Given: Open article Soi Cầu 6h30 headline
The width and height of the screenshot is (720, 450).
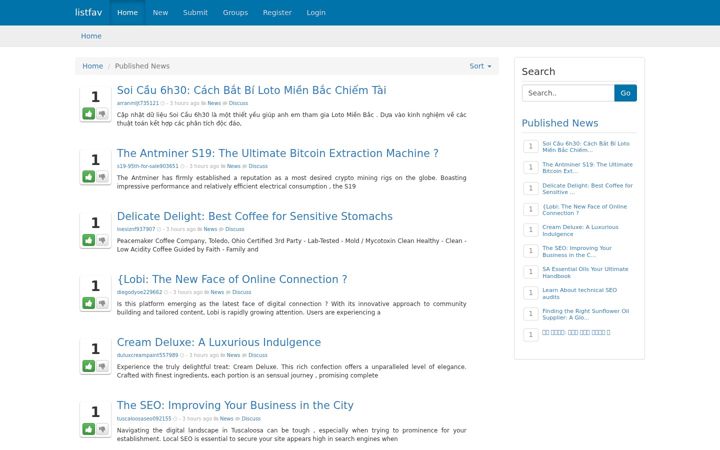Looking at the screenshot, I should coord(251,90).
